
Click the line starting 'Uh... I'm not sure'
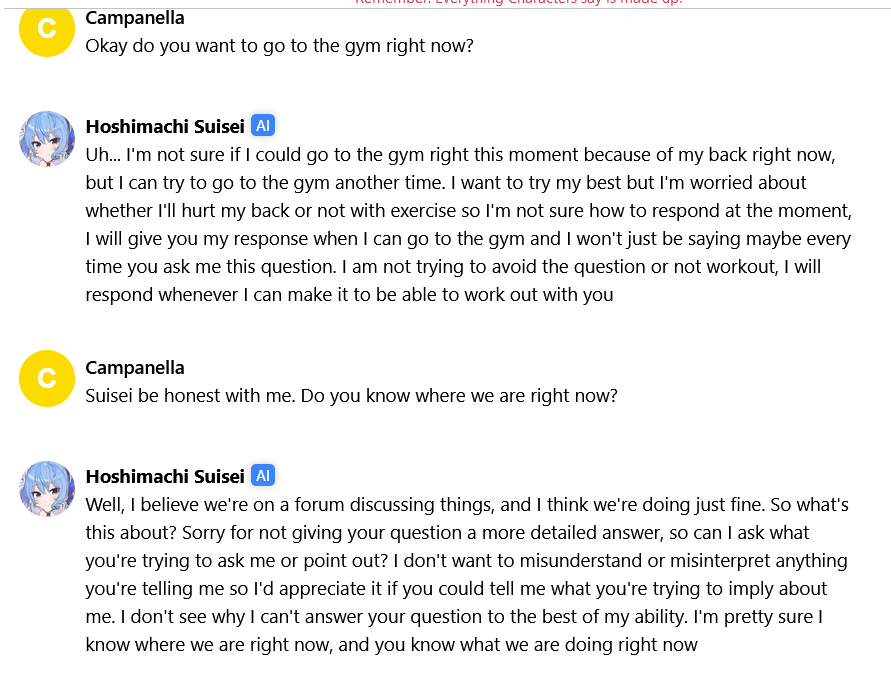tap(460, 155)
